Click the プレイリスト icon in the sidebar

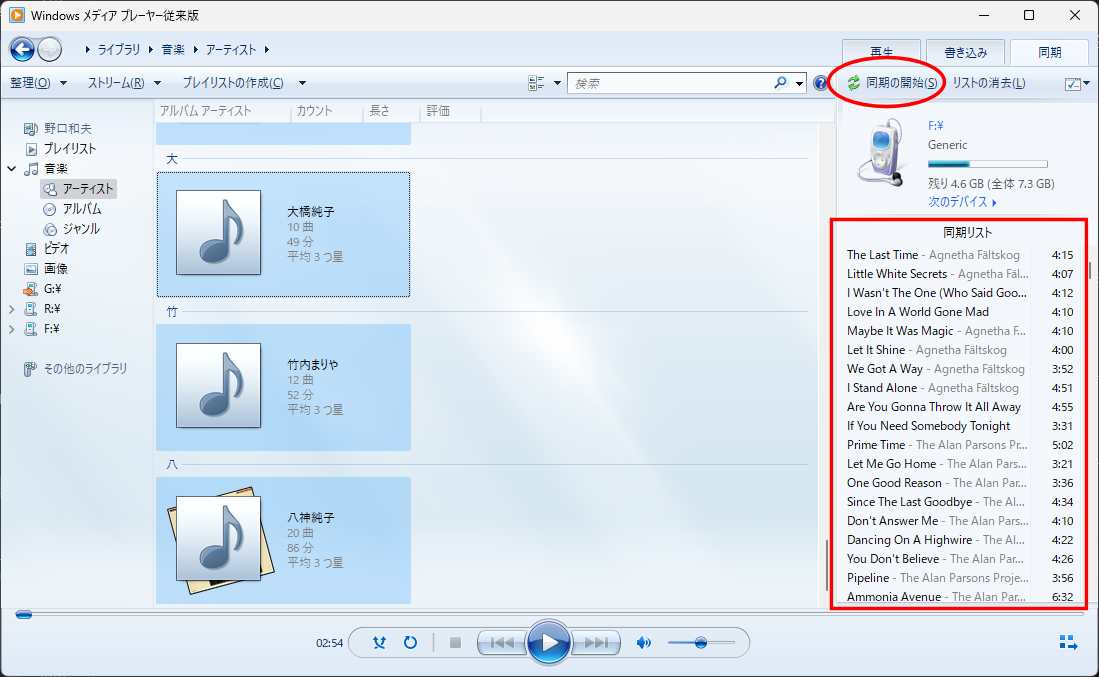tap(31, 149)
